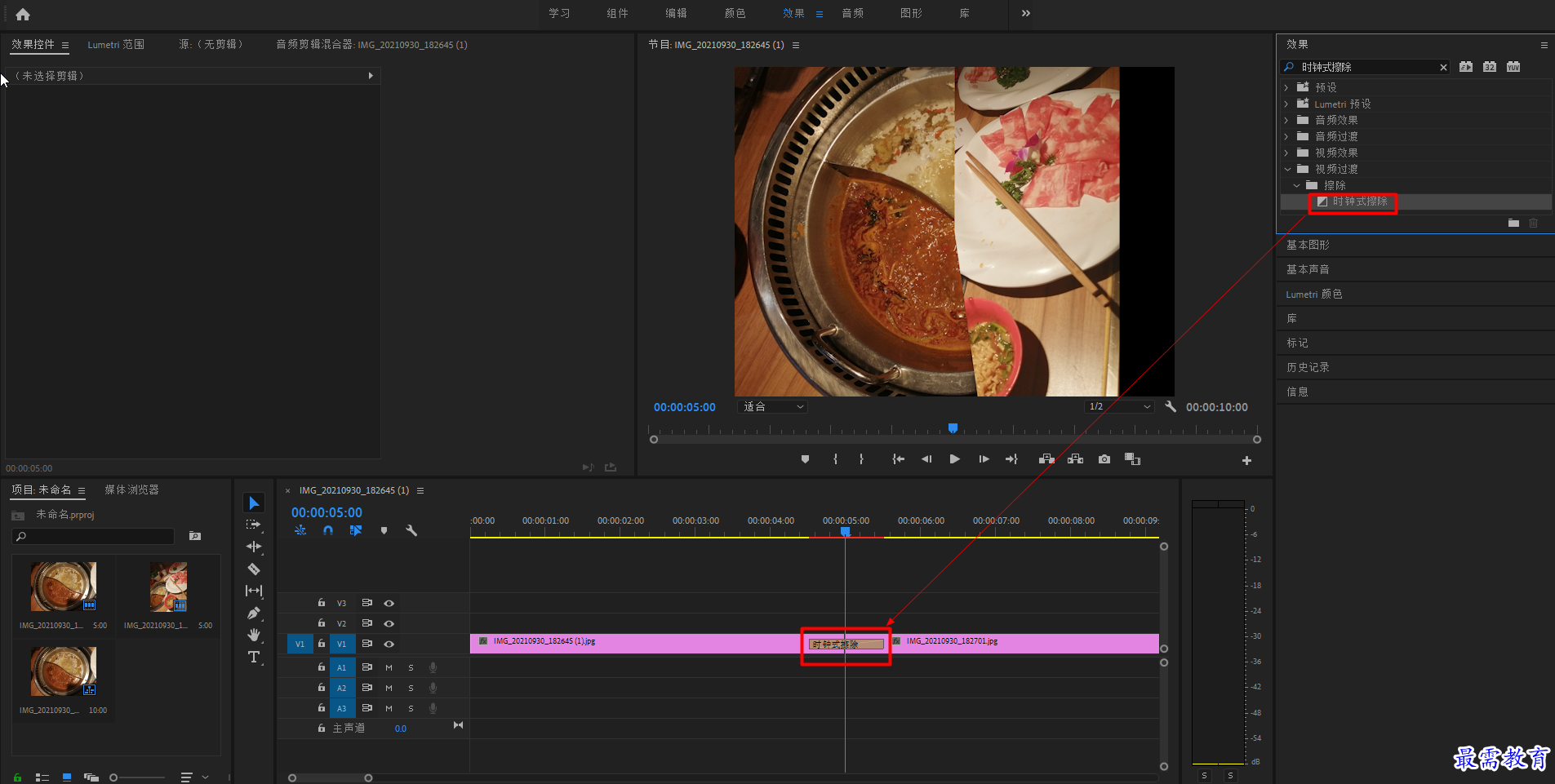Select the Slip tool
The image size is (1555, 784).
click(254, 591)
